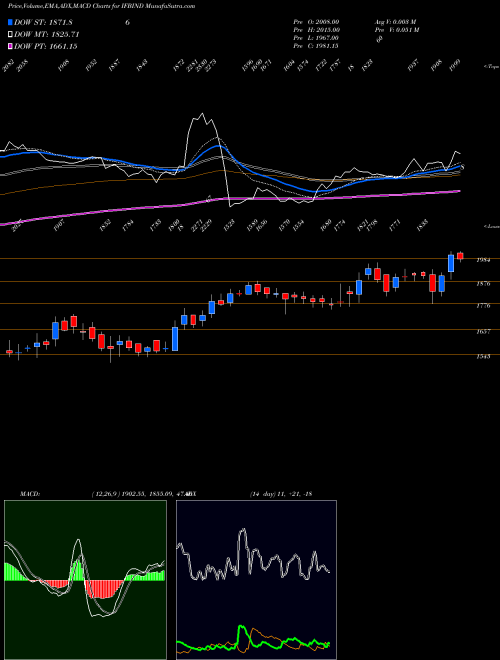
Task: Click the 1543 price axis label
Action: pos(483,357)
